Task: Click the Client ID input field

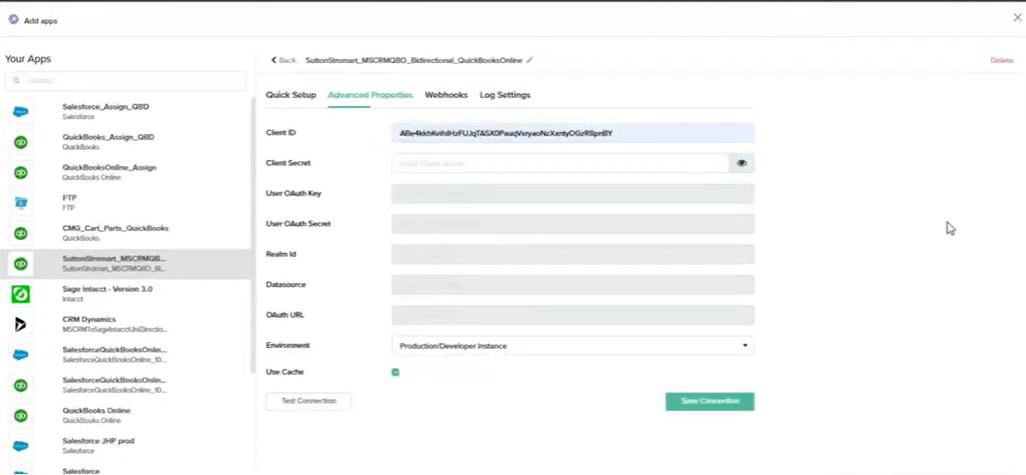Action: (572, 133)
